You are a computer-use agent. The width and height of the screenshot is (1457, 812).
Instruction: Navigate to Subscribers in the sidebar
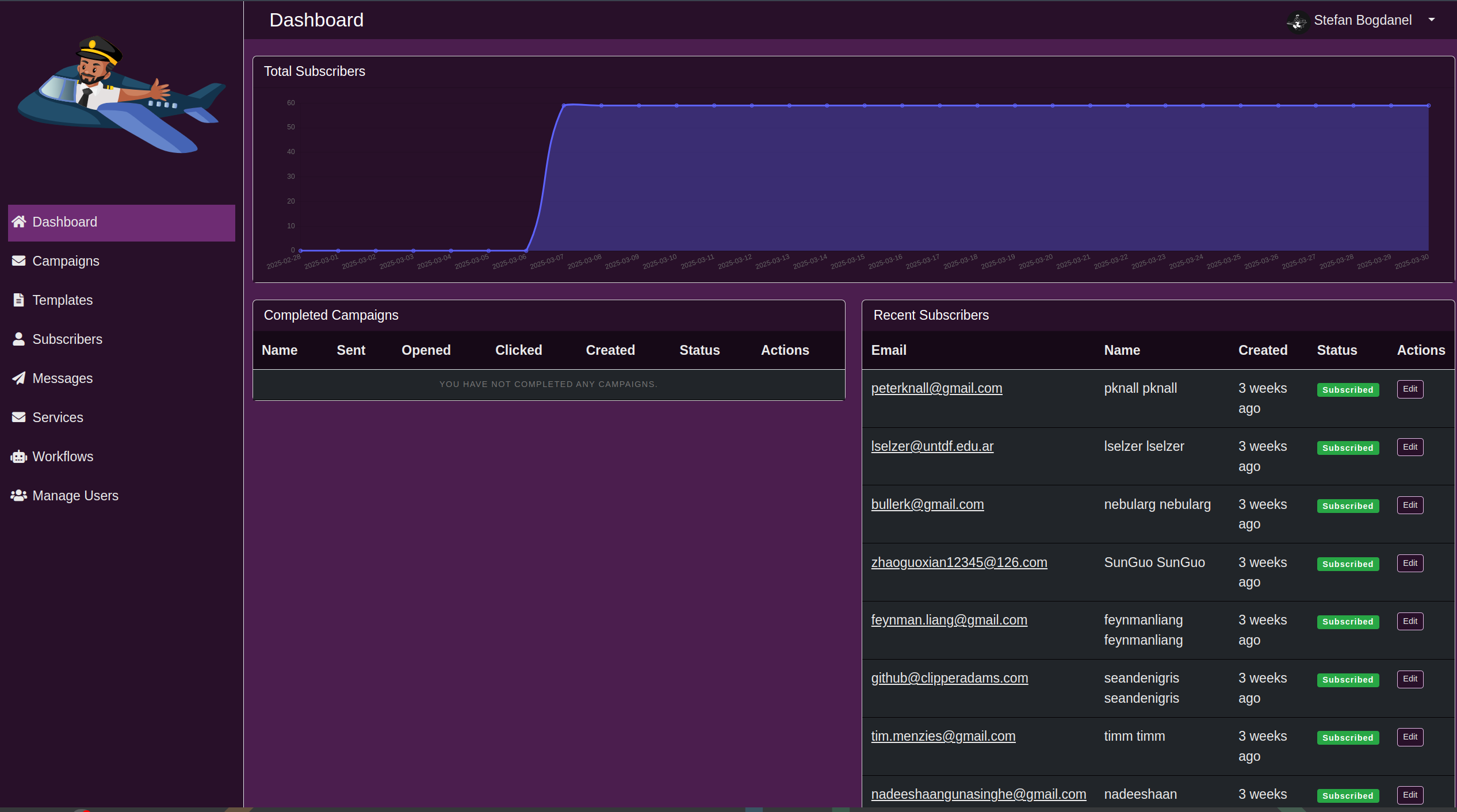(121, 339)
